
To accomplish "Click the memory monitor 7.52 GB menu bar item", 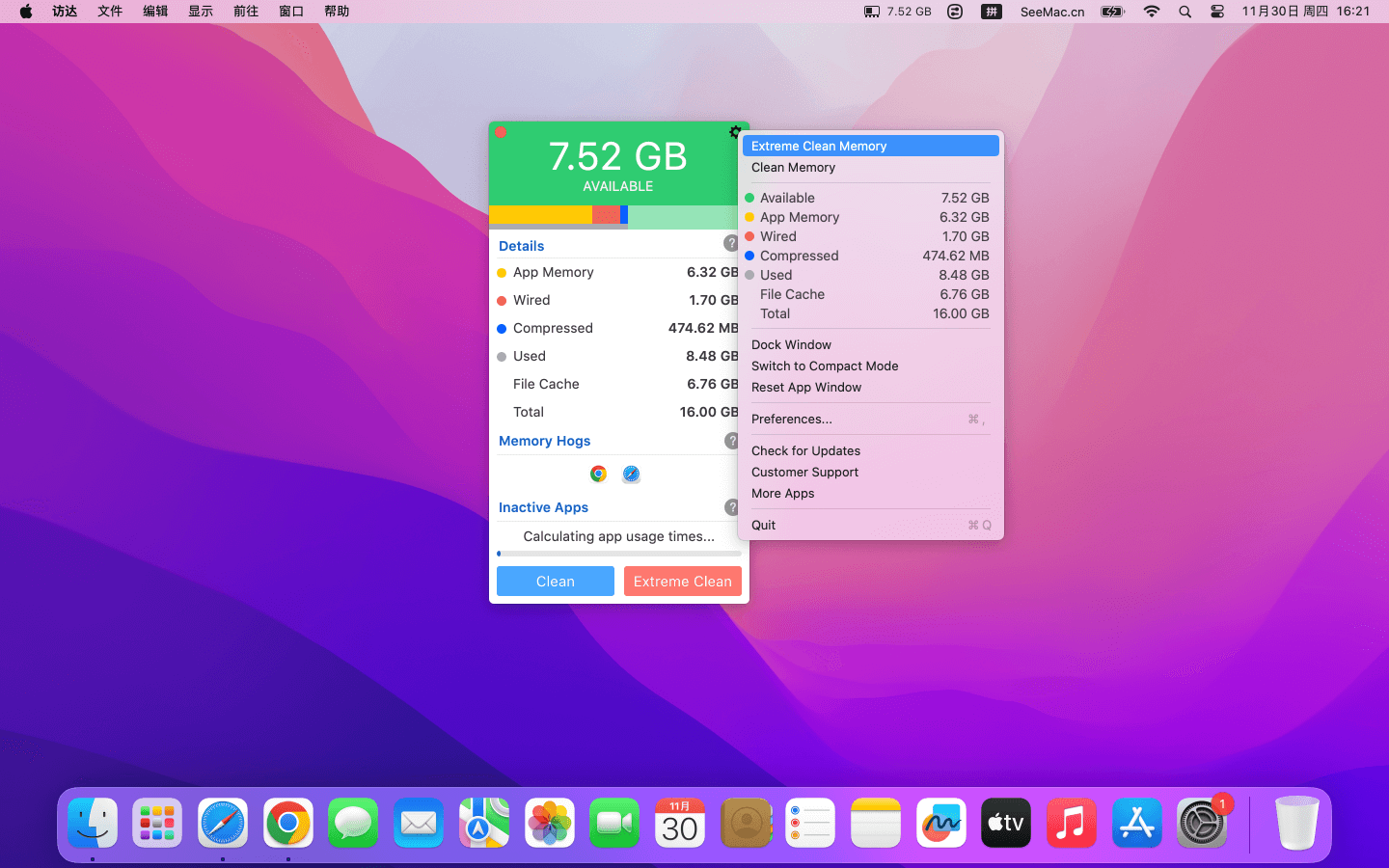I will pyautogui.click(x=897, y=12).
